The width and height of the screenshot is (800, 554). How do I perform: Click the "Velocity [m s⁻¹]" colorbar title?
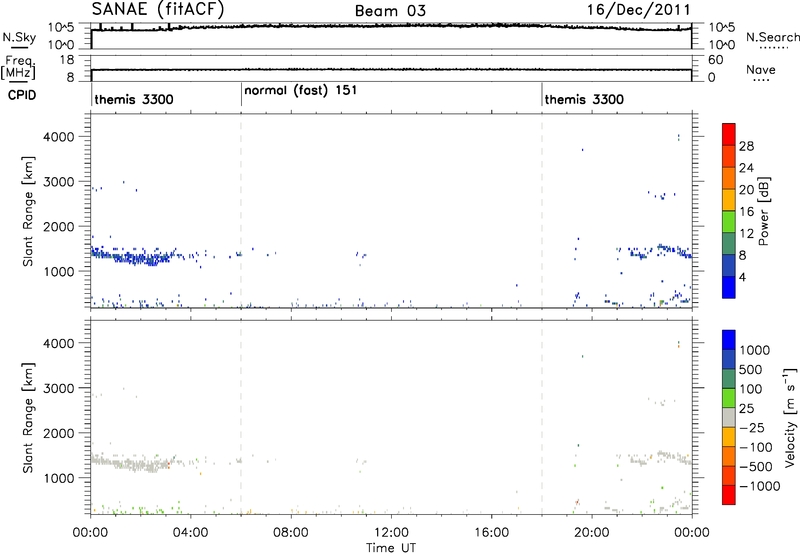(790, 417)
